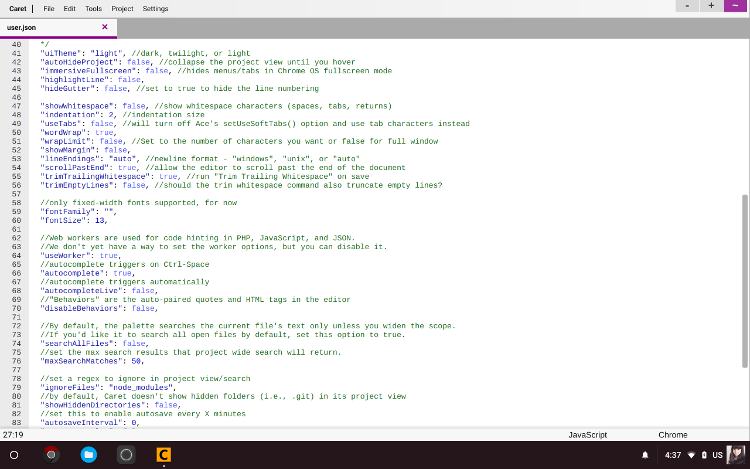Open the File menu
Viewport: 750px width, 469px height.
point(49,8)
